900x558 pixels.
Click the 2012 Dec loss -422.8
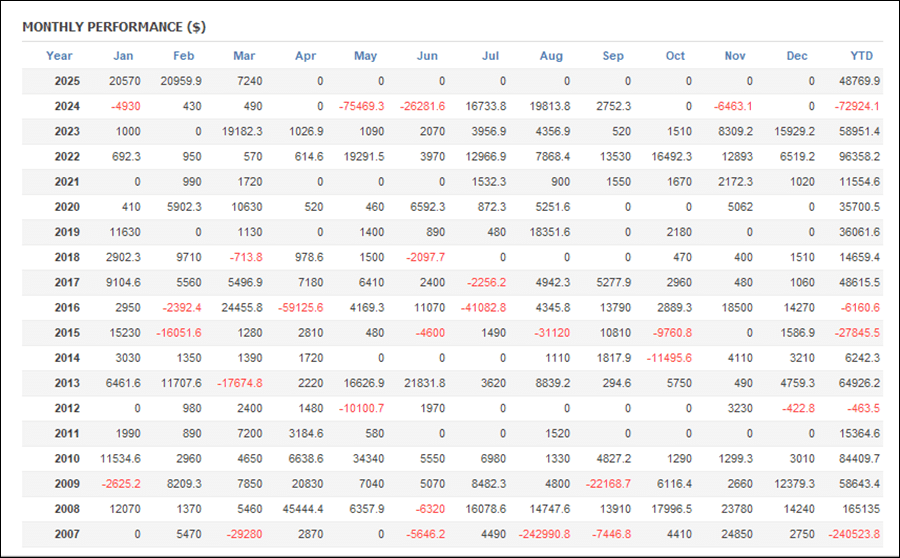pyautogui.click(x=798, y=408)
